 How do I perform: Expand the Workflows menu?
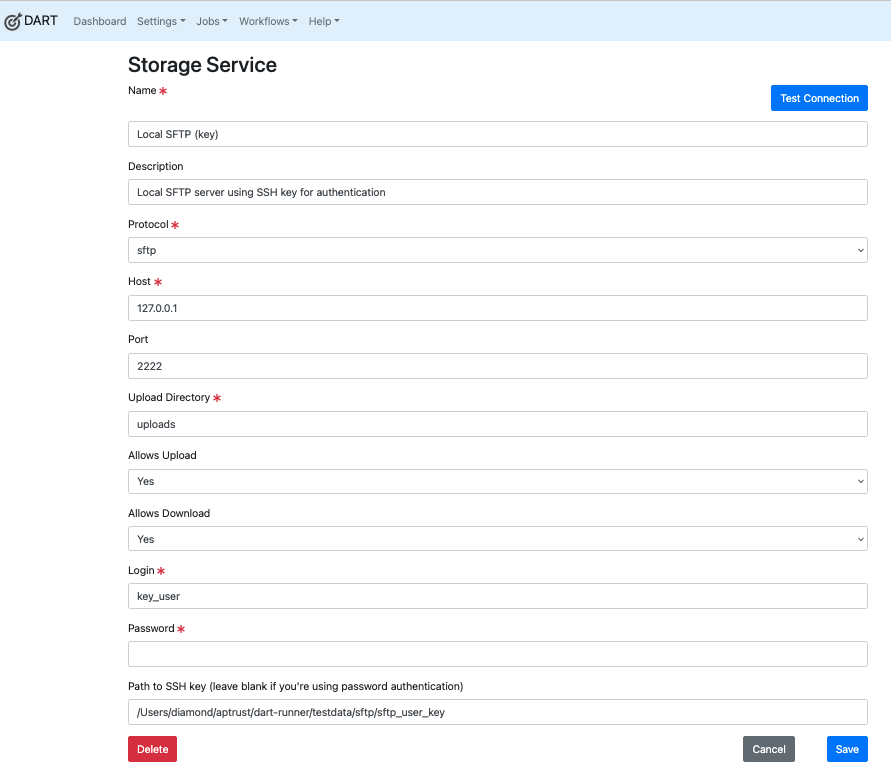[x=267, y=21]
